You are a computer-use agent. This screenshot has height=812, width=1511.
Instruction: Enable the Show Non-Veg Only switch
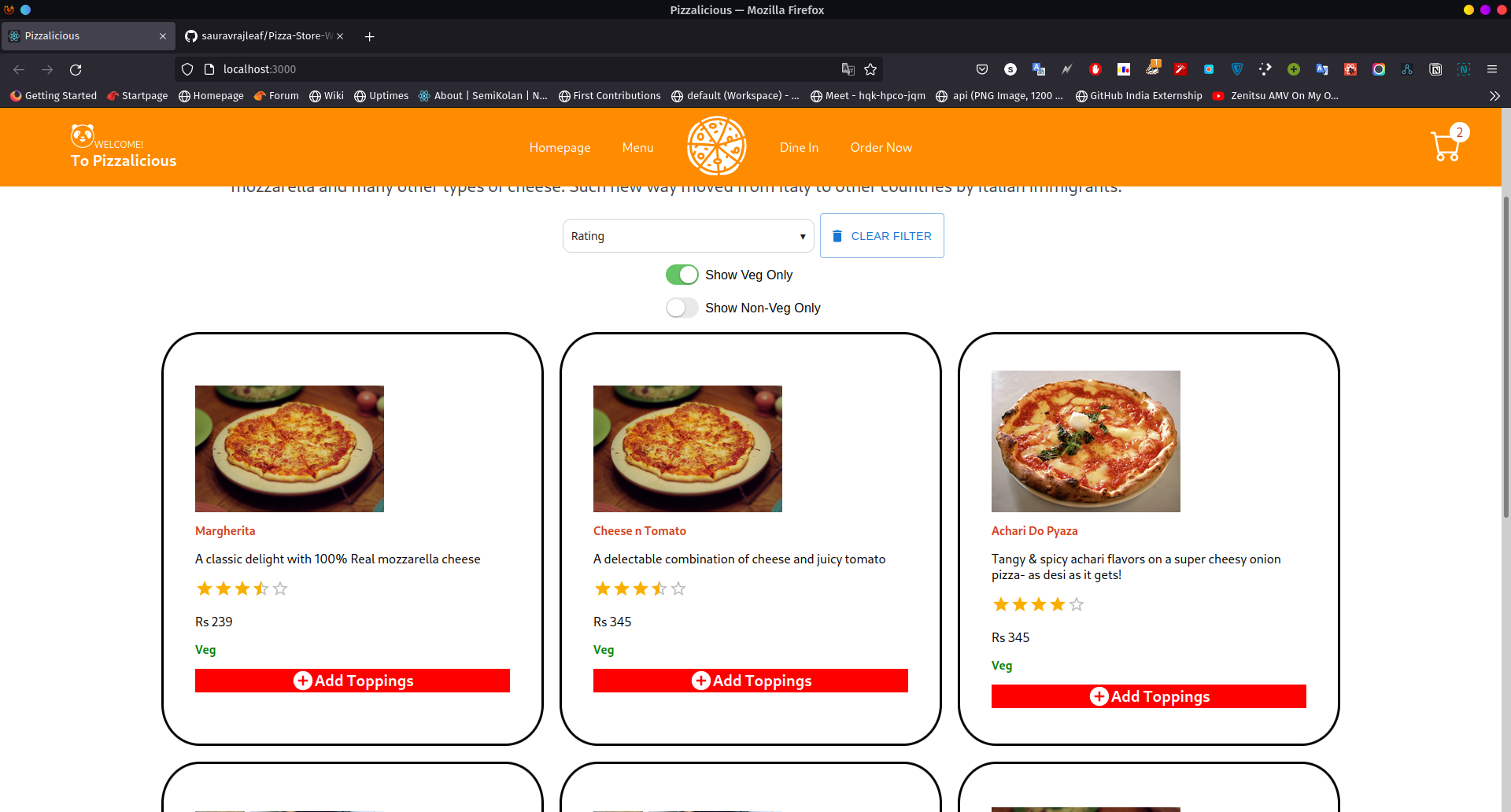coord(682,308)
